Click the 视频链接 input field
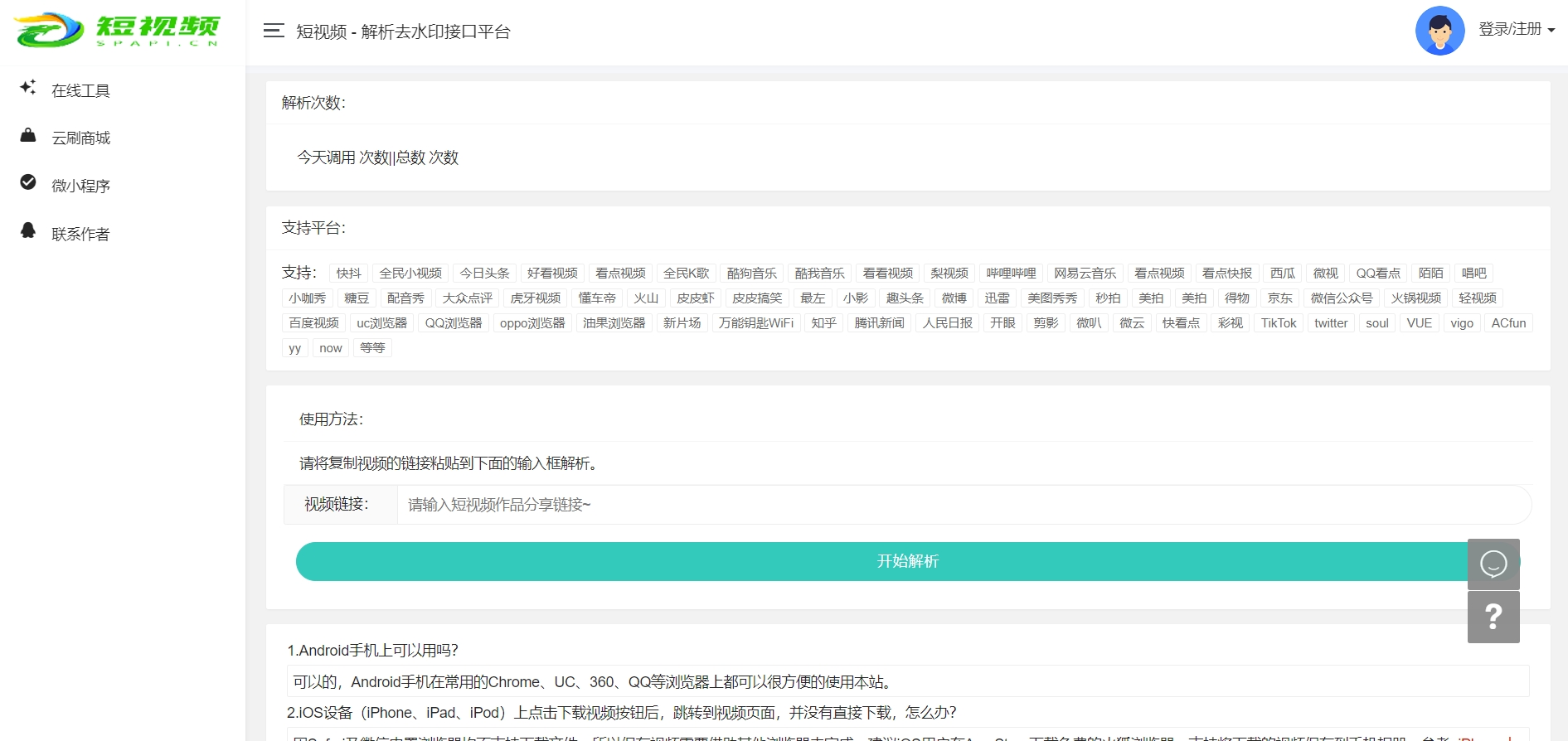Viewport: 1568px width, 741px height. [964, 505]
